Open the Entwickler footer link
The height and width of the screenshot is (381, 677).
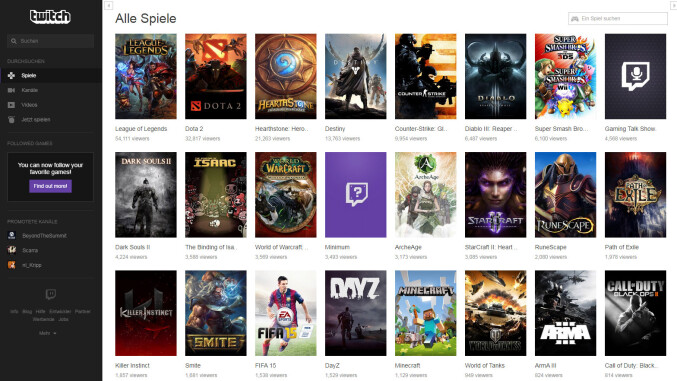click(60, 311)
